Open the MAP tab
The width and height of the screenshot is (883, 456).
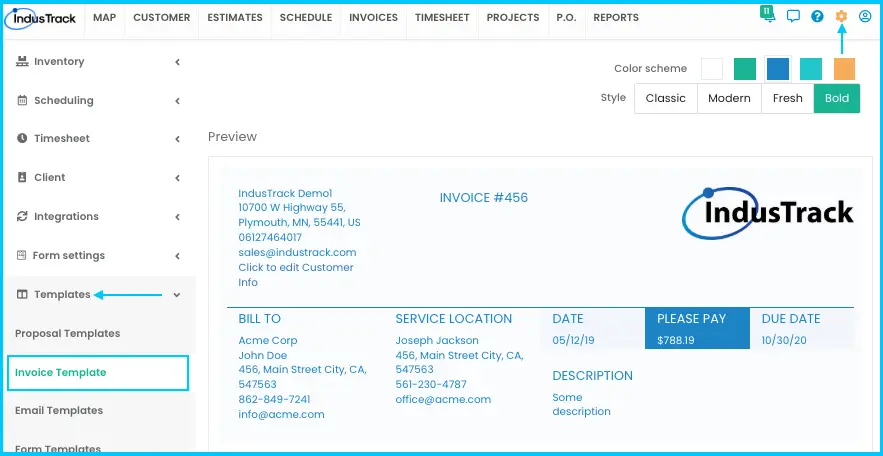click(x=105, y=18)
